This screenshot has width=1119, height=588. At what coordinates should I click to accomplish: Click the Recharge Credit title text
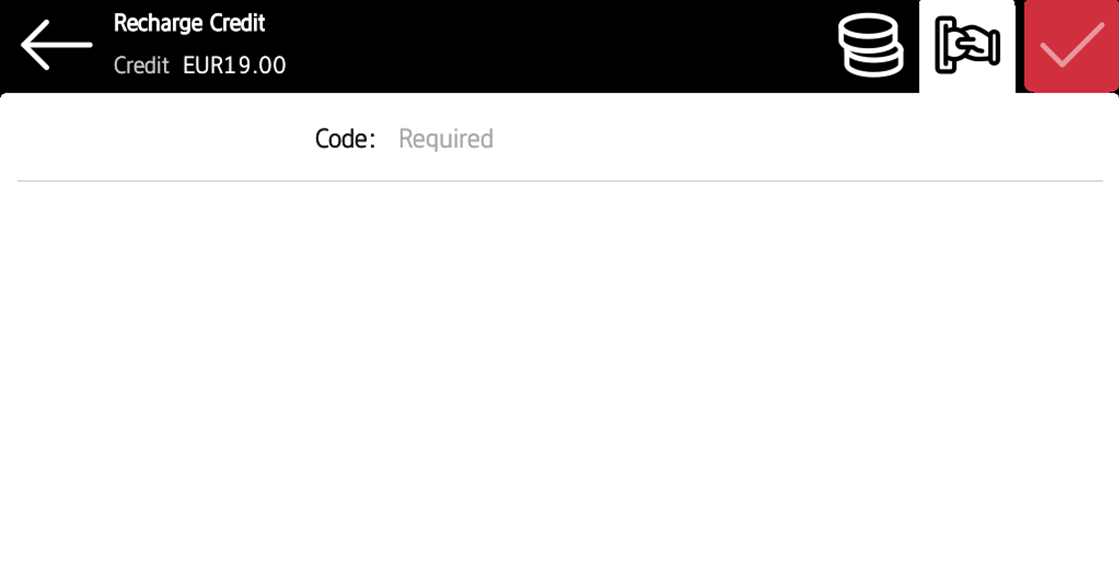[x=189, y=23]
